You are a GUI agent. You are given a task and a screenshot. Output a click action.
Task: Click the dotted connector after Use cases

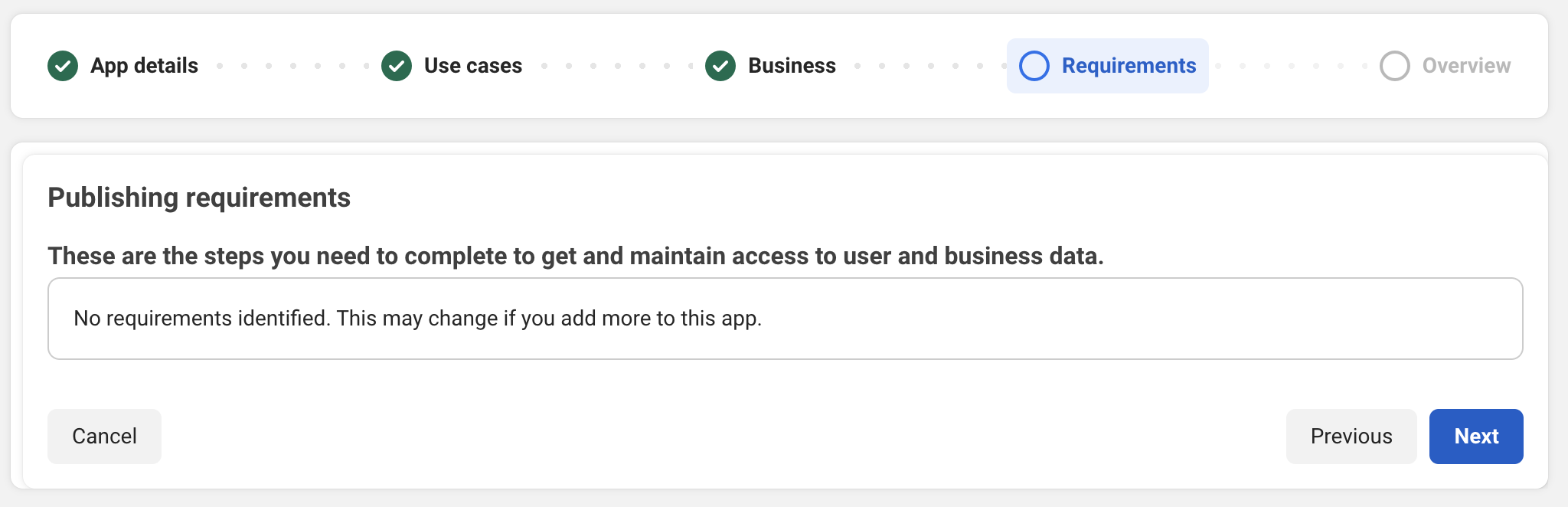click(618, 66)
